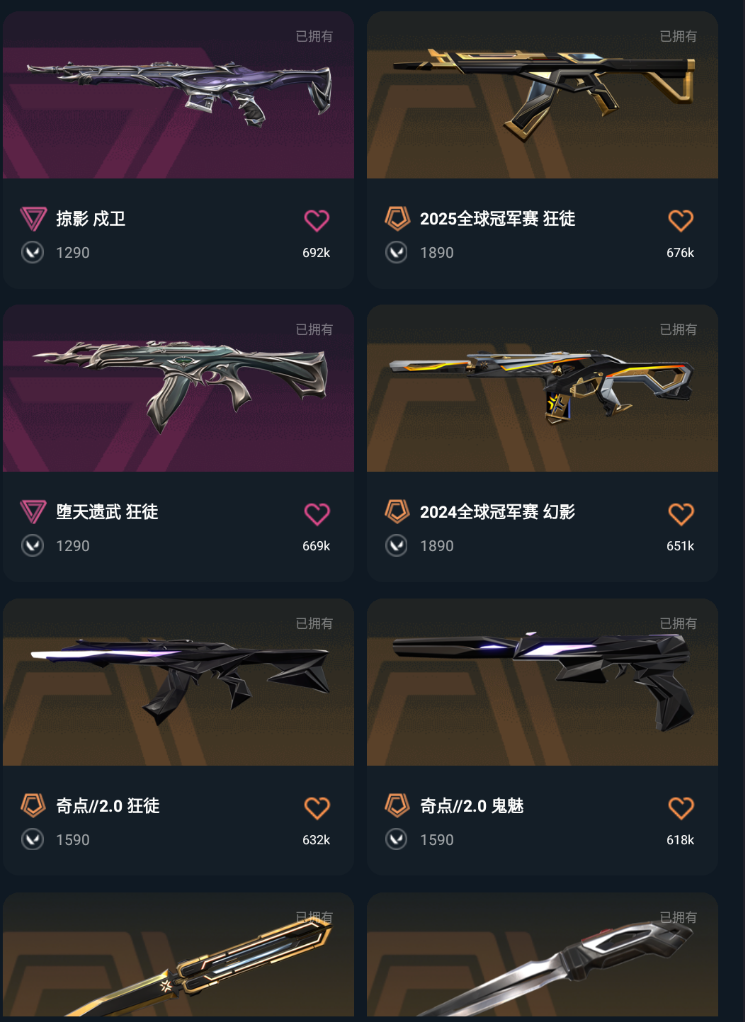Viewport: 745px width, 1022px height.
Task: Click the tier icon next to 奇点//2.0 狂徒
Action: (x=33, y=806)
